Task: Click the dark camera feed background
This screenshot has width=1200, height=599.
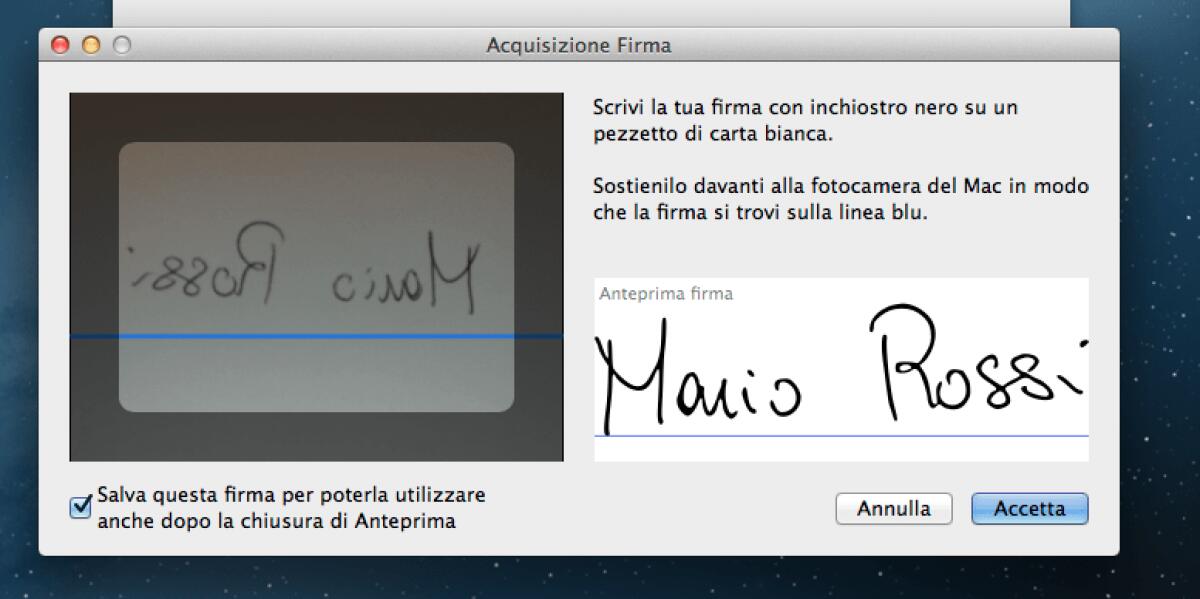Action: coord(100,440)
